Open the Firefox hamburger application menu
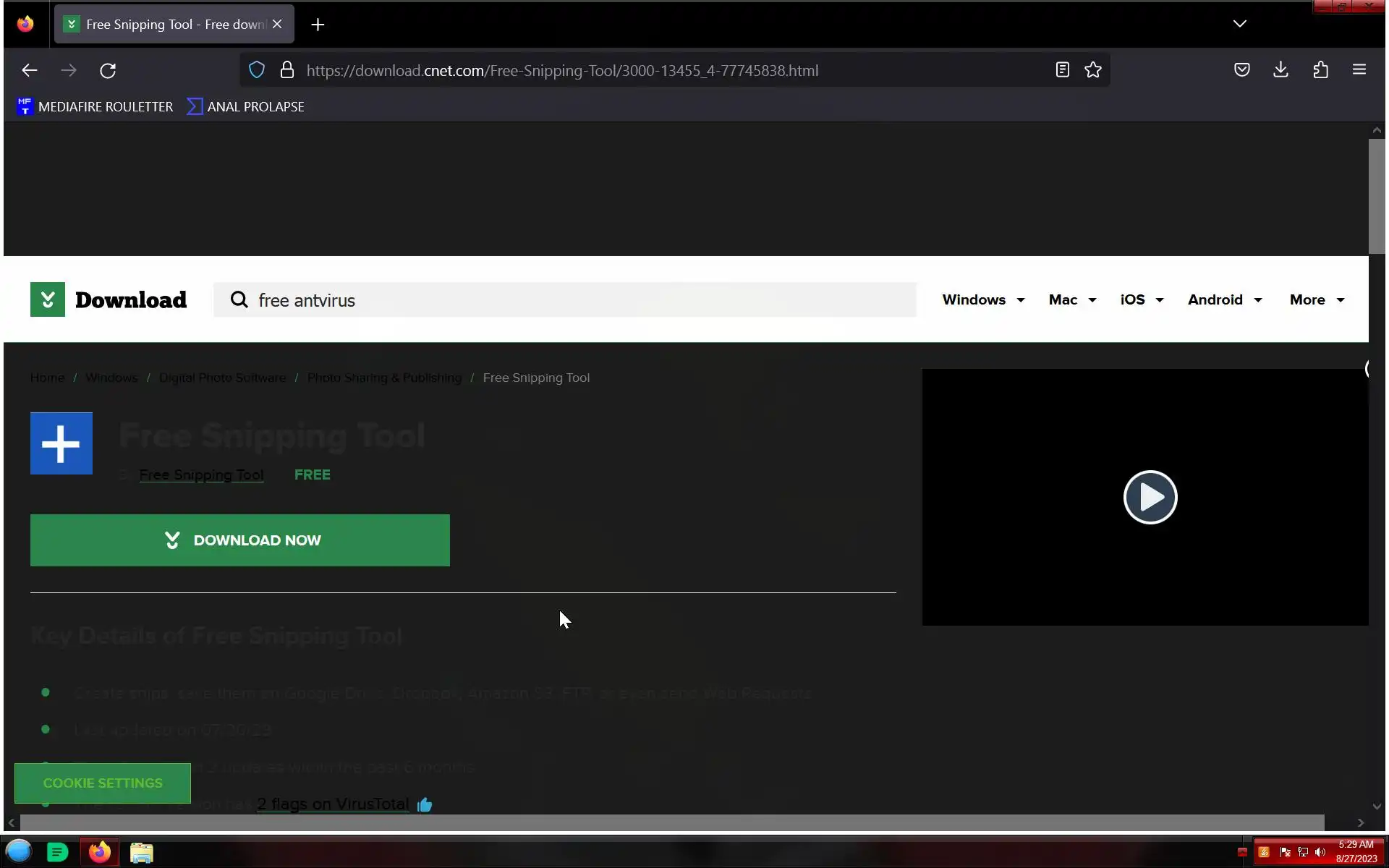Viewport: 1389px width, 868px height. [1359, 70]
